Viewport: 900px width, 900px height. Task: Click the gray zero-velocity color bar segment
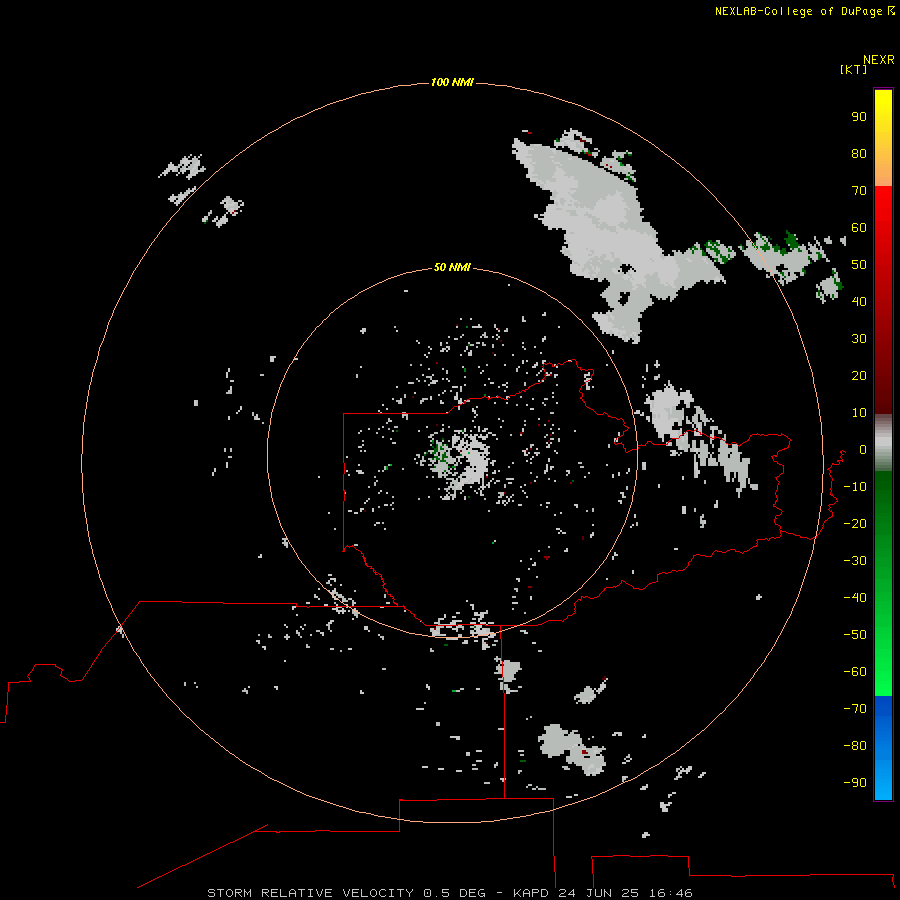[x=883, y=443]
